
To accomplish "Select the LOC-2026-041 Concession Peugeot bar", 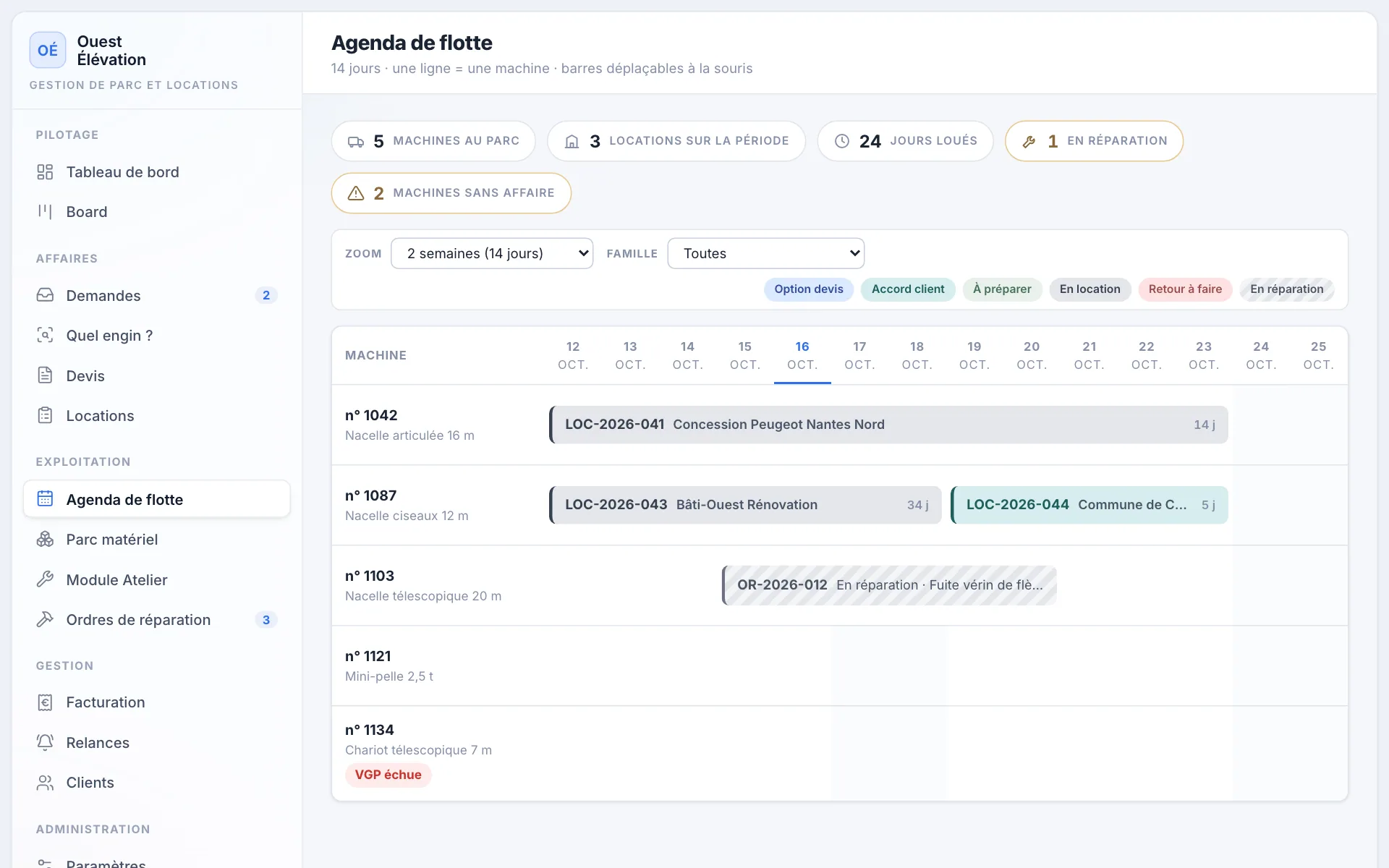I will click(888, 425).
